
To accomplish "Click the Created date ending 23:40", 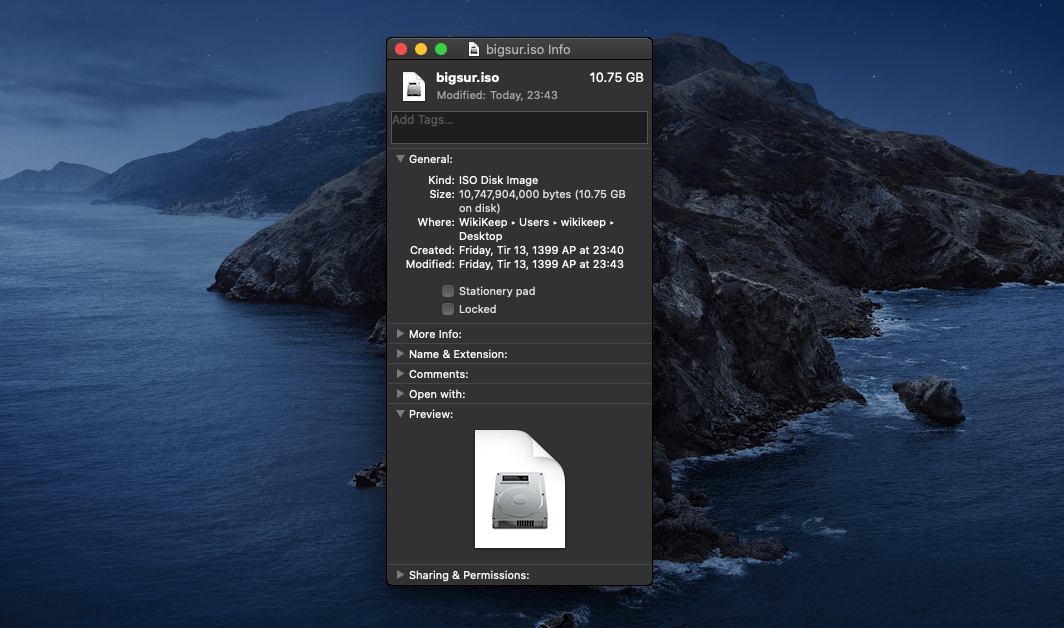I will click(541, 250).
